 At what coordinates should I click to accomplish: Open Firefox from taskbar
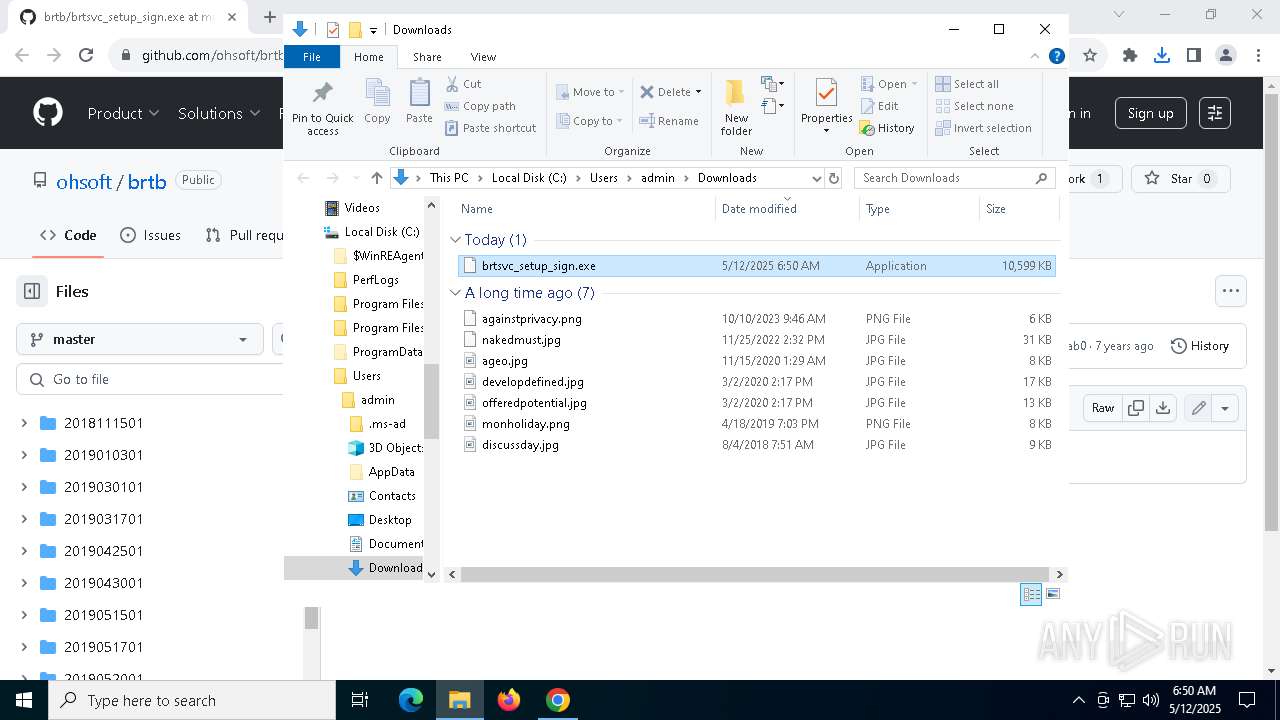(508, 700)
